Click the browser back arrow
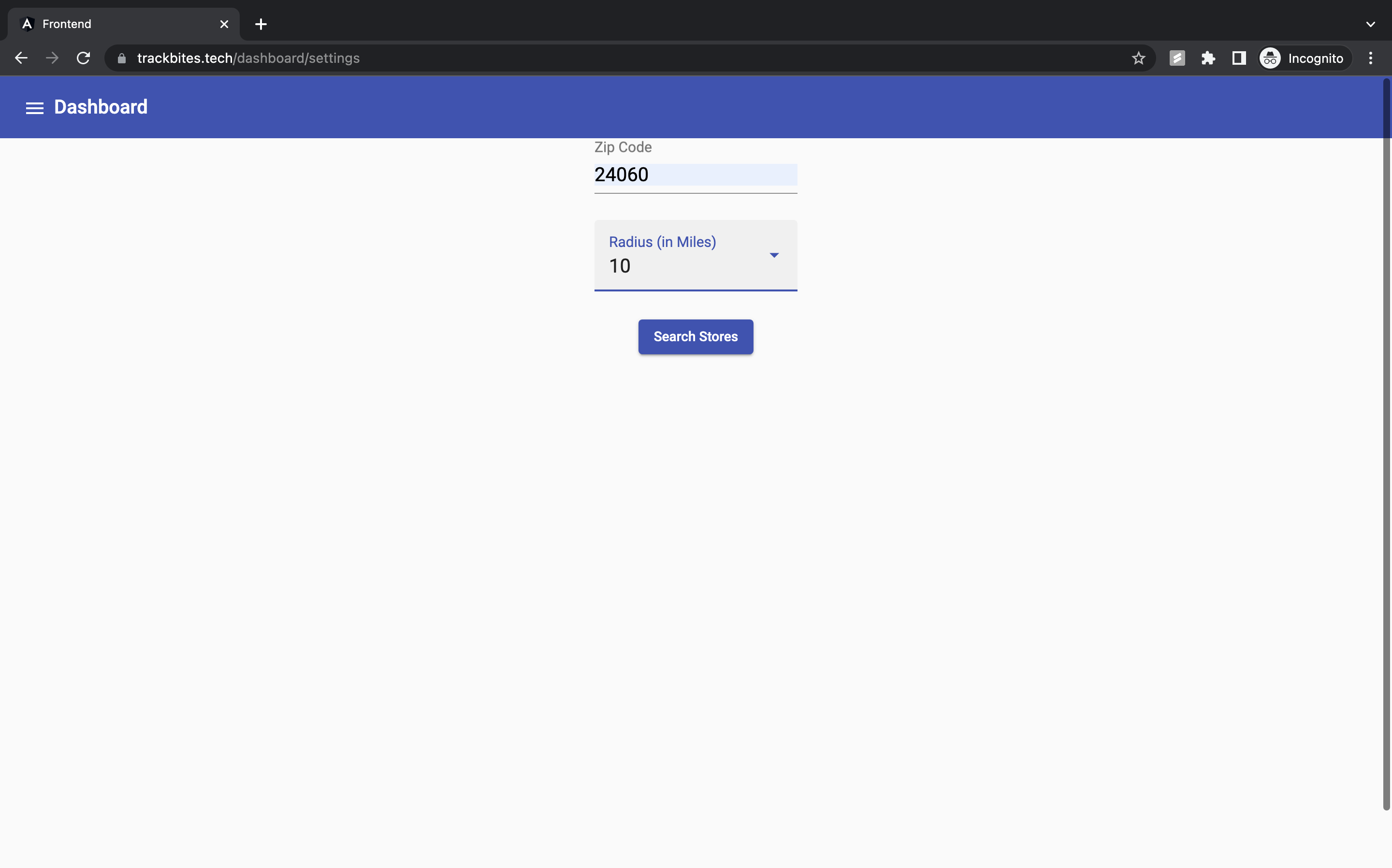Screen dimensions: 1392x868 tap(21, 58)
